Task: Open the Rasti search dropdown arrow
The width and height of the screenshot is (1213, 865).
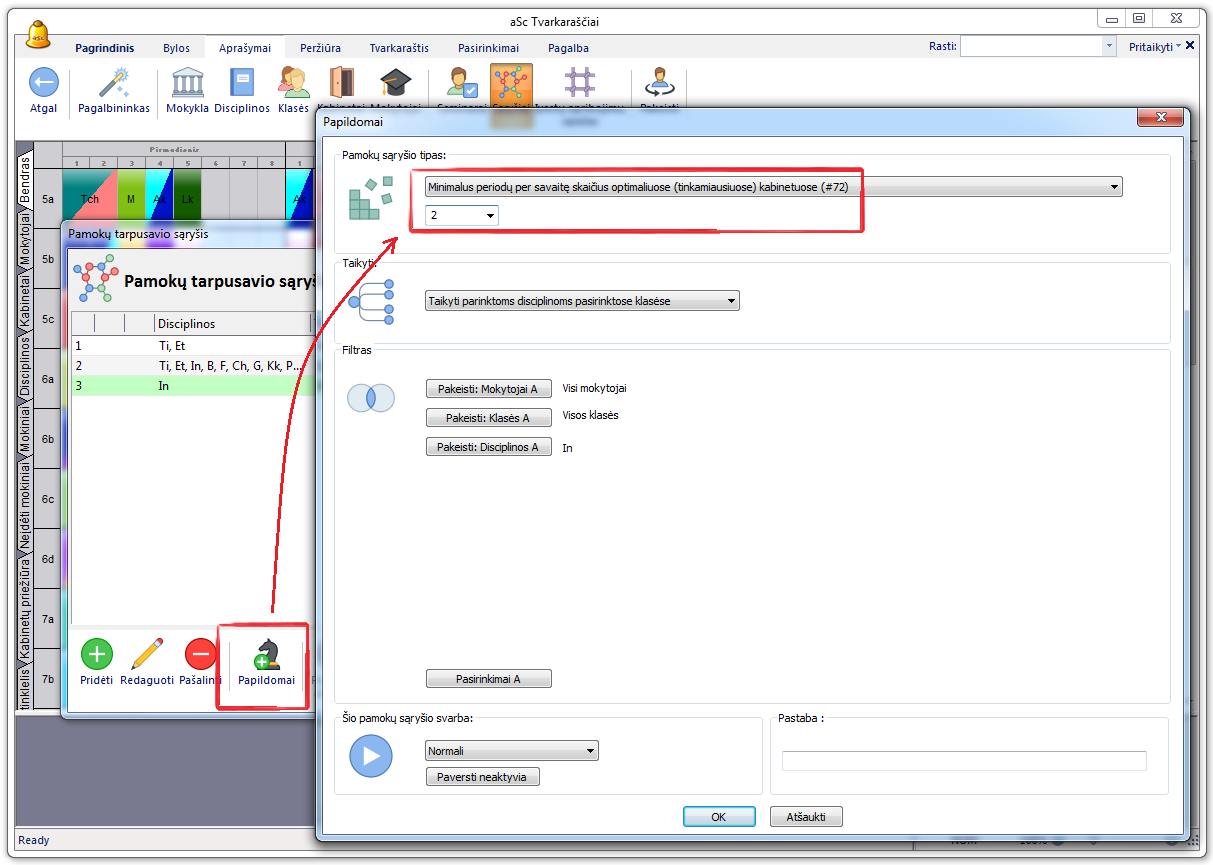Action: point(1108,46)
